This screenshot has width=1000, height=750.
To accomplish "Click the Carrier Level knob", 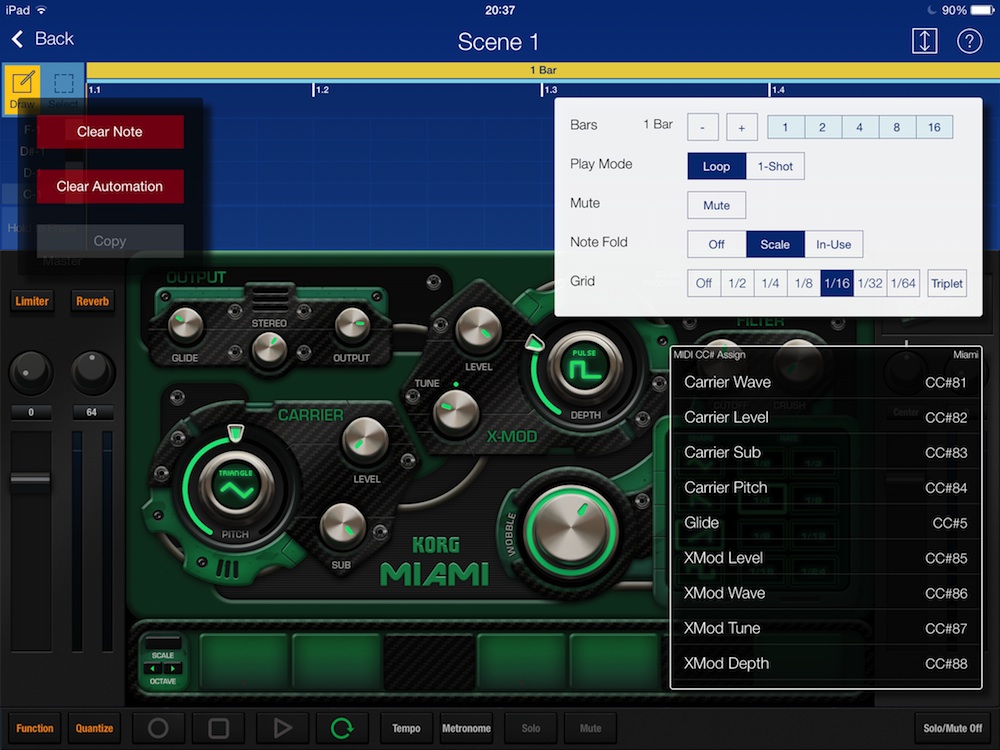I will coord(365,440).
